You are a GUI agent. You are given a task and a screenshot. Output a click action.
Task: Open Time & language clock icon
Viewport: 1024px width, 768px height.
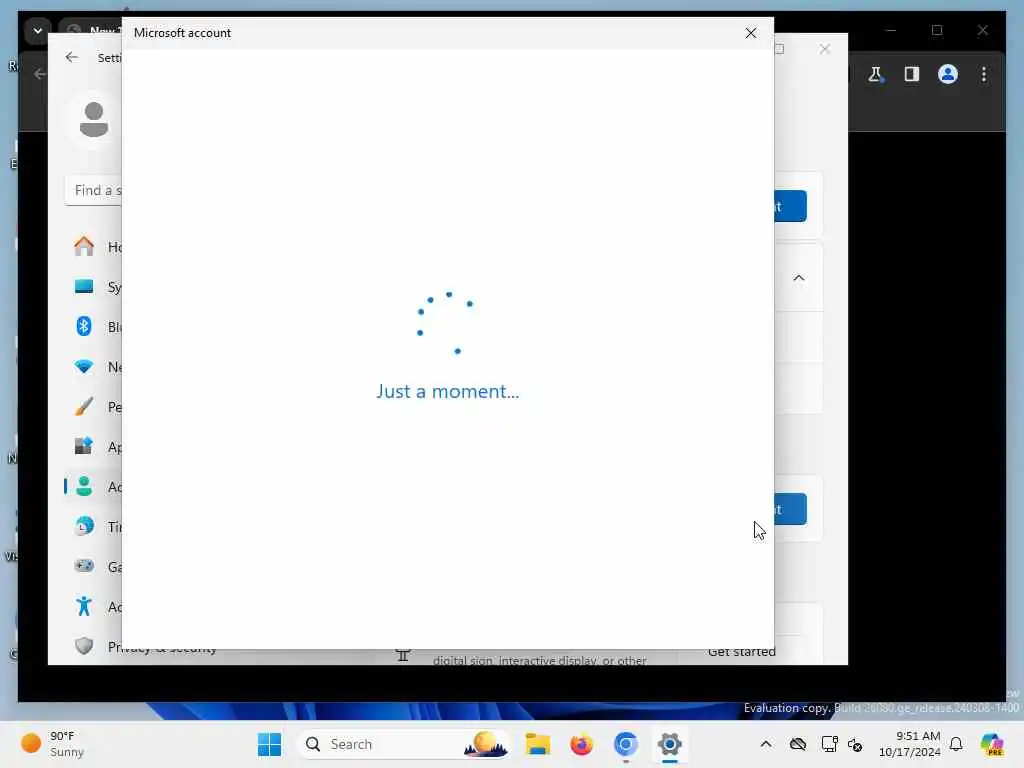84,526
